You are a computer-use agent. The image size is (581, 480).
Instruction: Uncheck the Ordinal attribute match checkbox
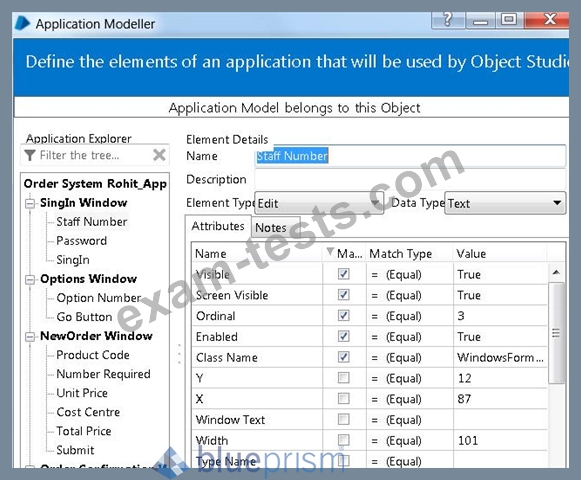[343, 315]
